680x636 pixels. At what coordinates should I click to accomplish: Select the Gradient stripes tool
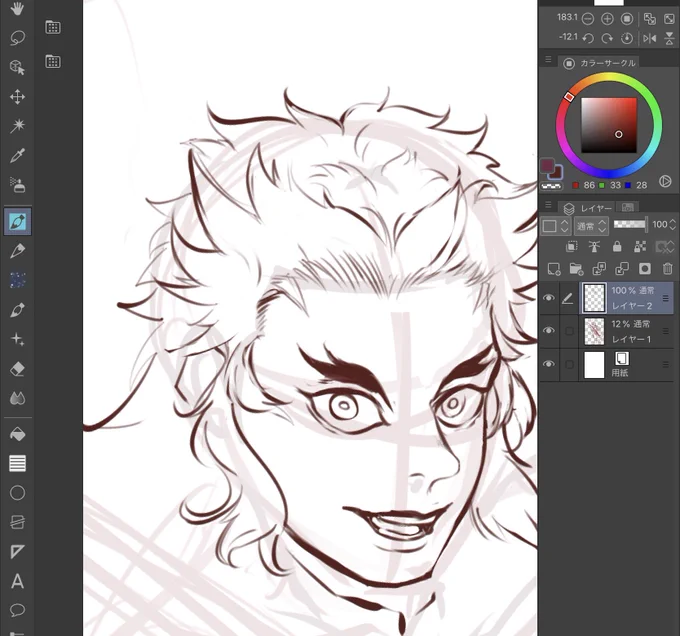tap(17, 463)
